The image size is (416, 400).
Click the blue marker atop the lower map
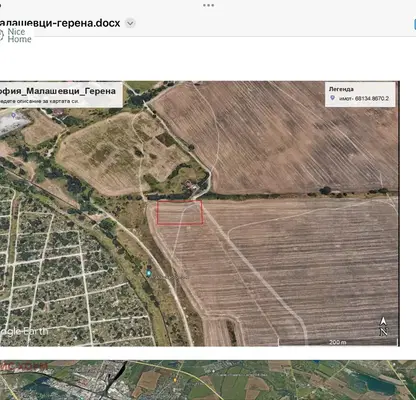coord(317,361)
